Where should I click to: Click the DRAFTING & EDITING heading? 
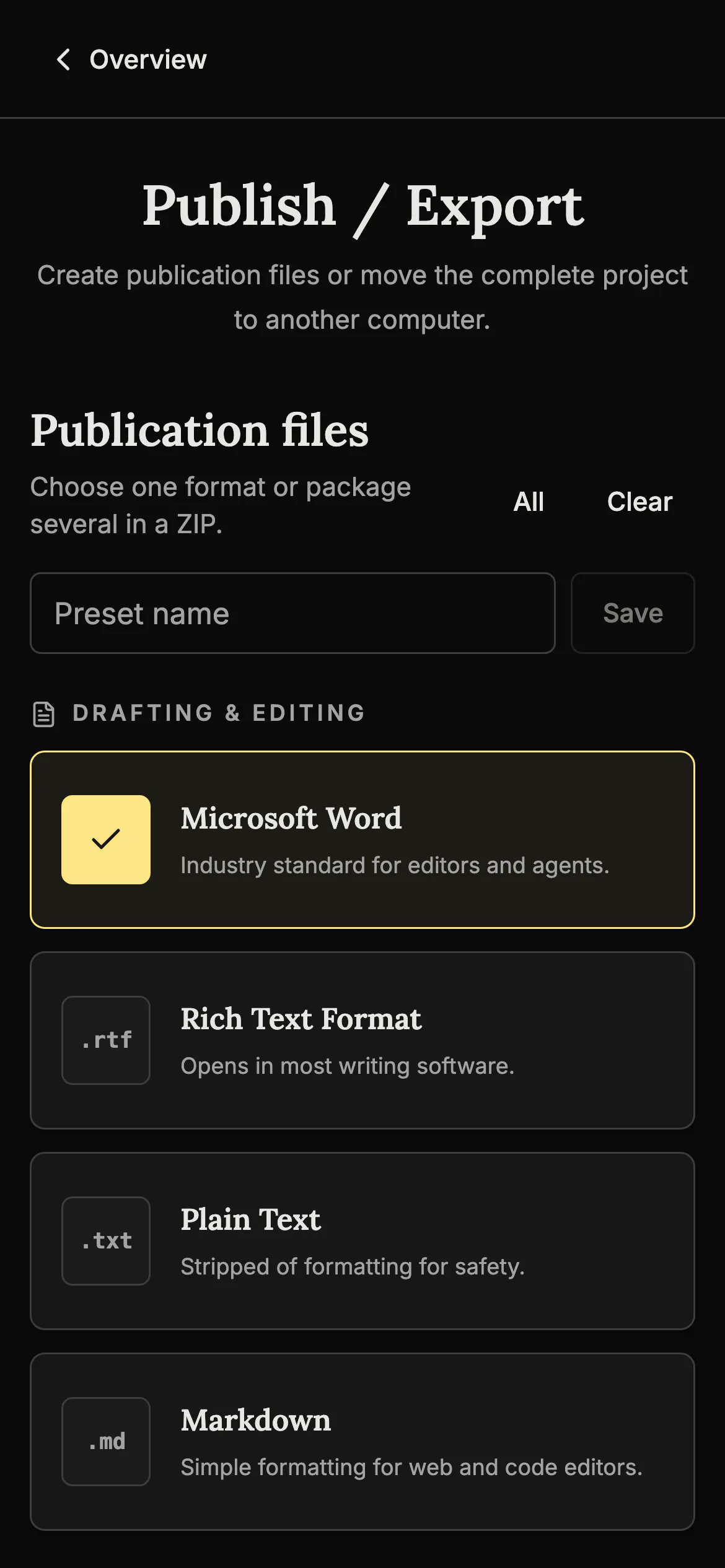[219, 713]
